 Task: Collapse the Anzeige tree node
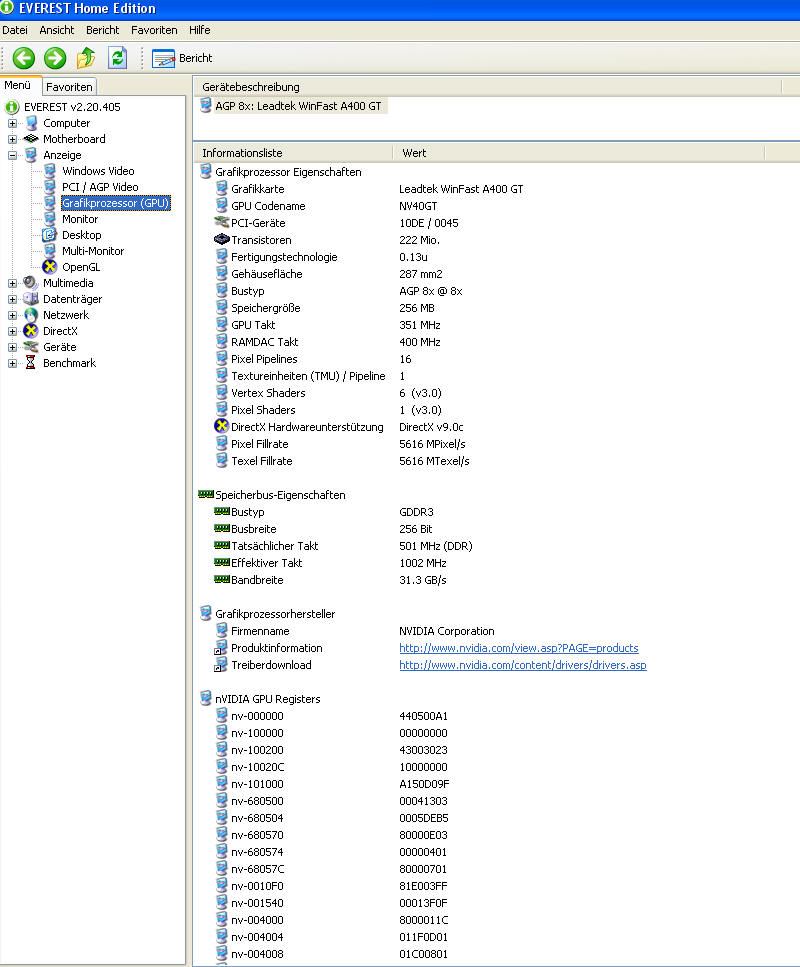click(12, 155)
